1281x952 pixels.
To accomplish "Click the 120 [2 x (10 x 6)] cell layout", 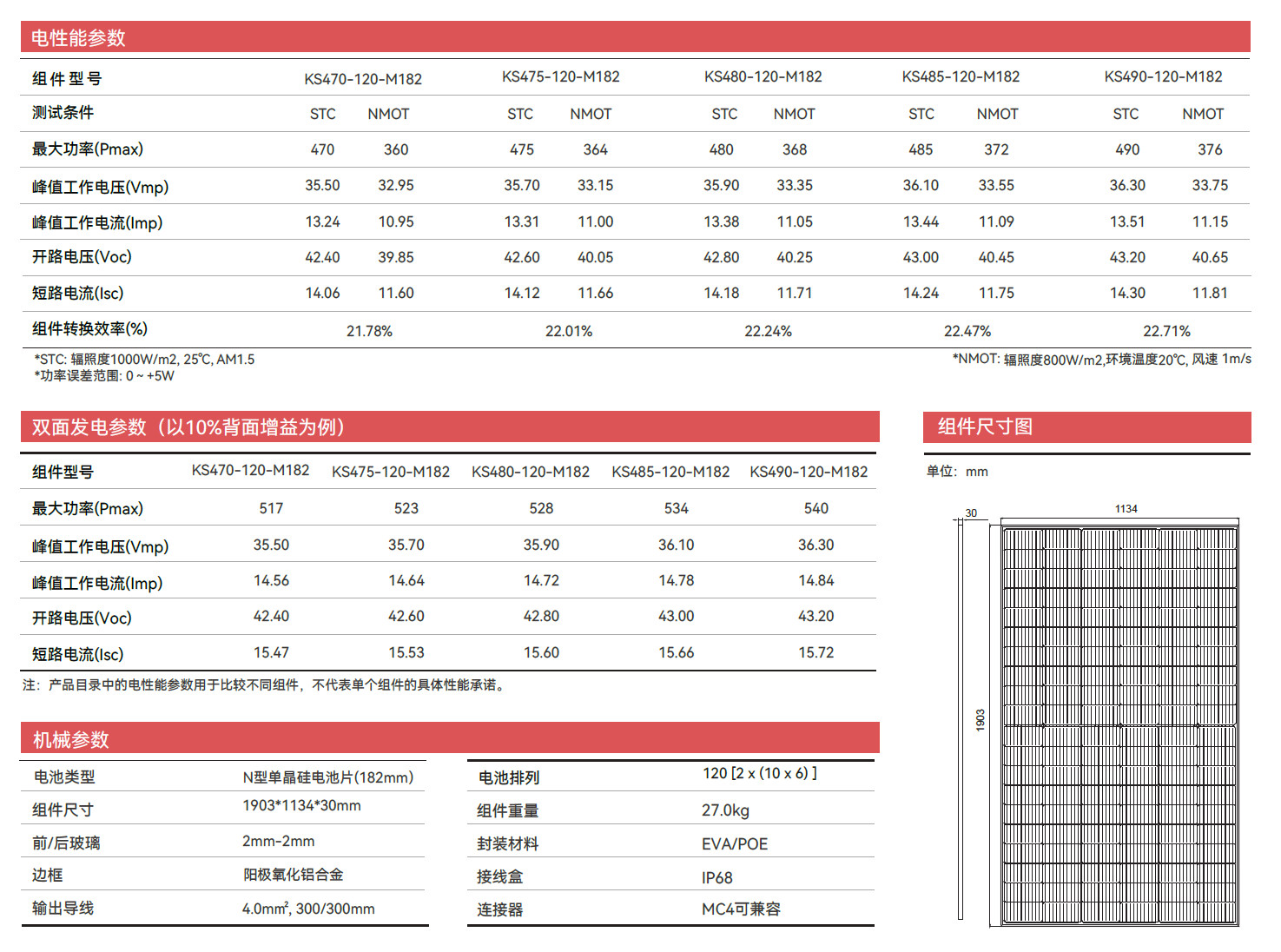I will click(759, 773).
